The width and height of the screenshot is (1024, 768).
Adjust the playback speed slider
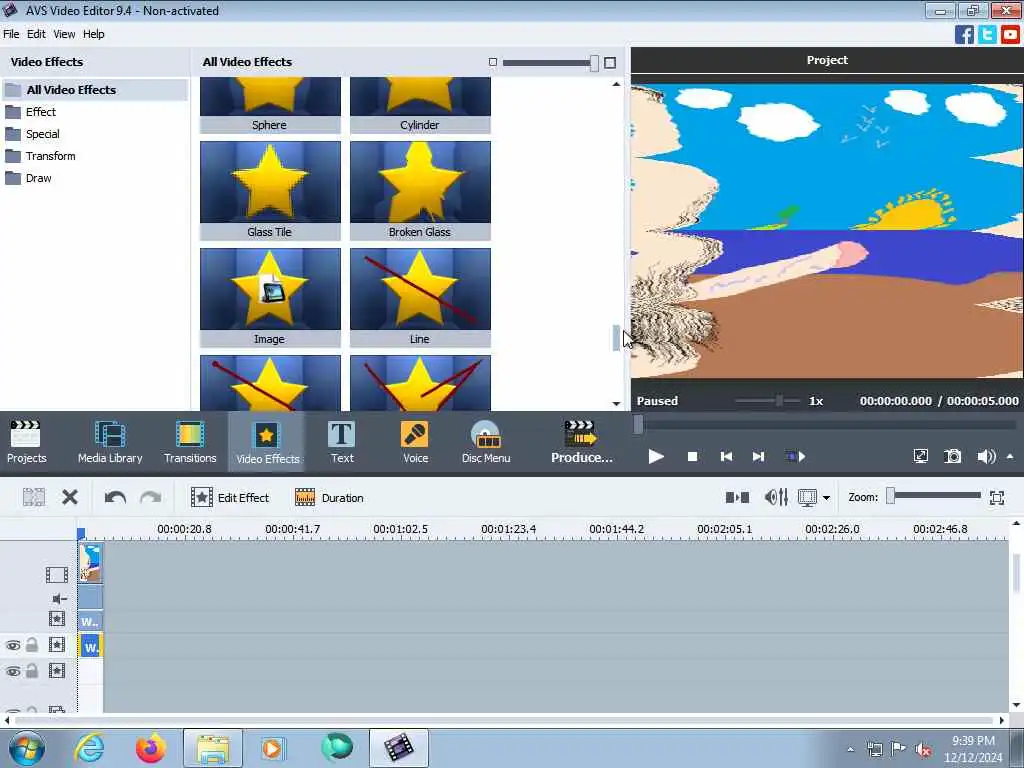point(768,400)
